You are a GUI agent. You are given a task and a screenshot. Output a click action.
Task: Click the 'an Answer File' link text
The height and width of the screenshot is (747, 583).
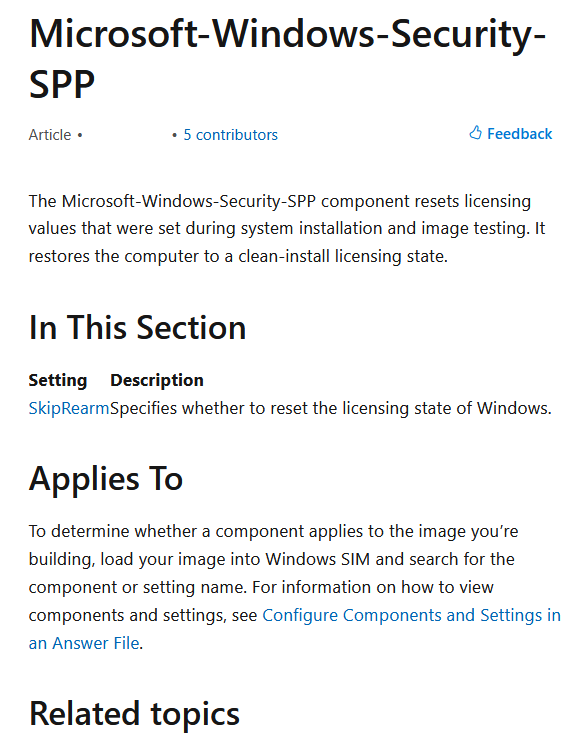coord(84,643)
